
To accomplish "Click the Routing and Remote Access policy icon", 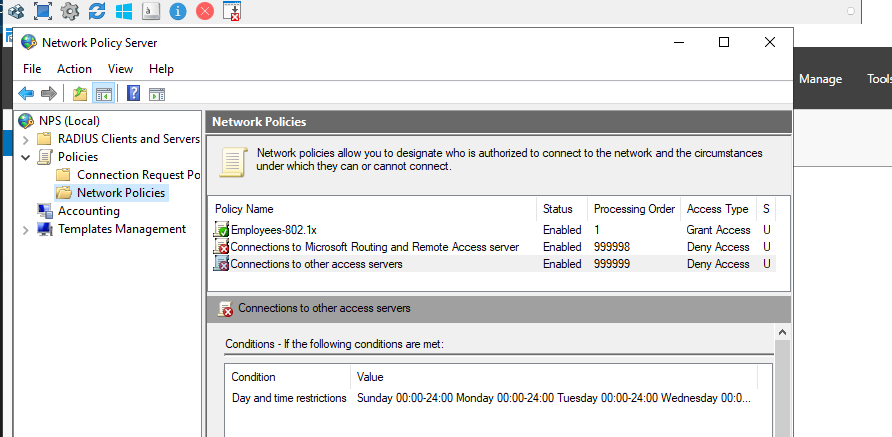I will [x=221, y=246].
